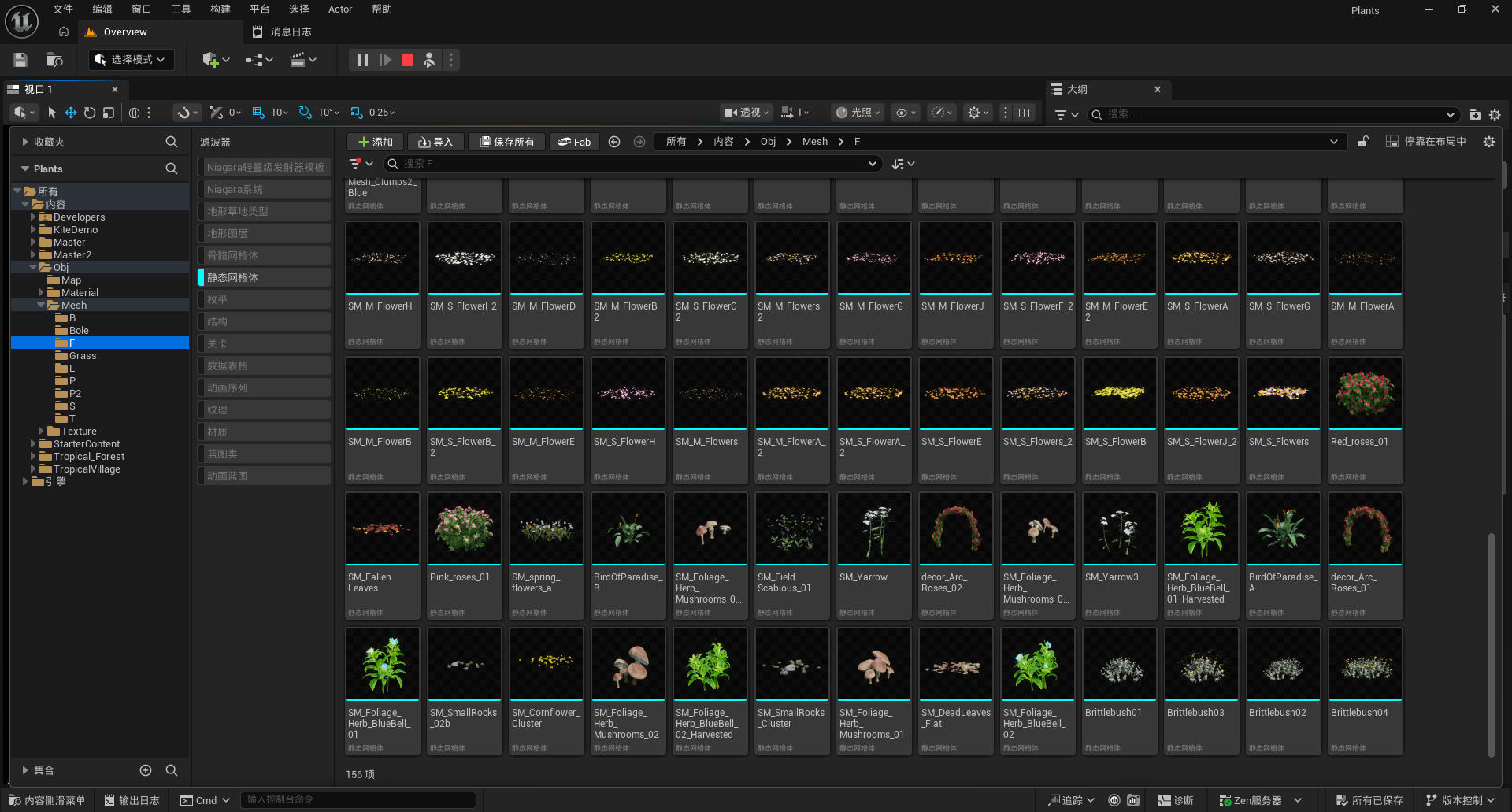Viewport: 1512px width, 812px height.
Task: Open the content browser toolbar icon
Action: tap(54, 60)
